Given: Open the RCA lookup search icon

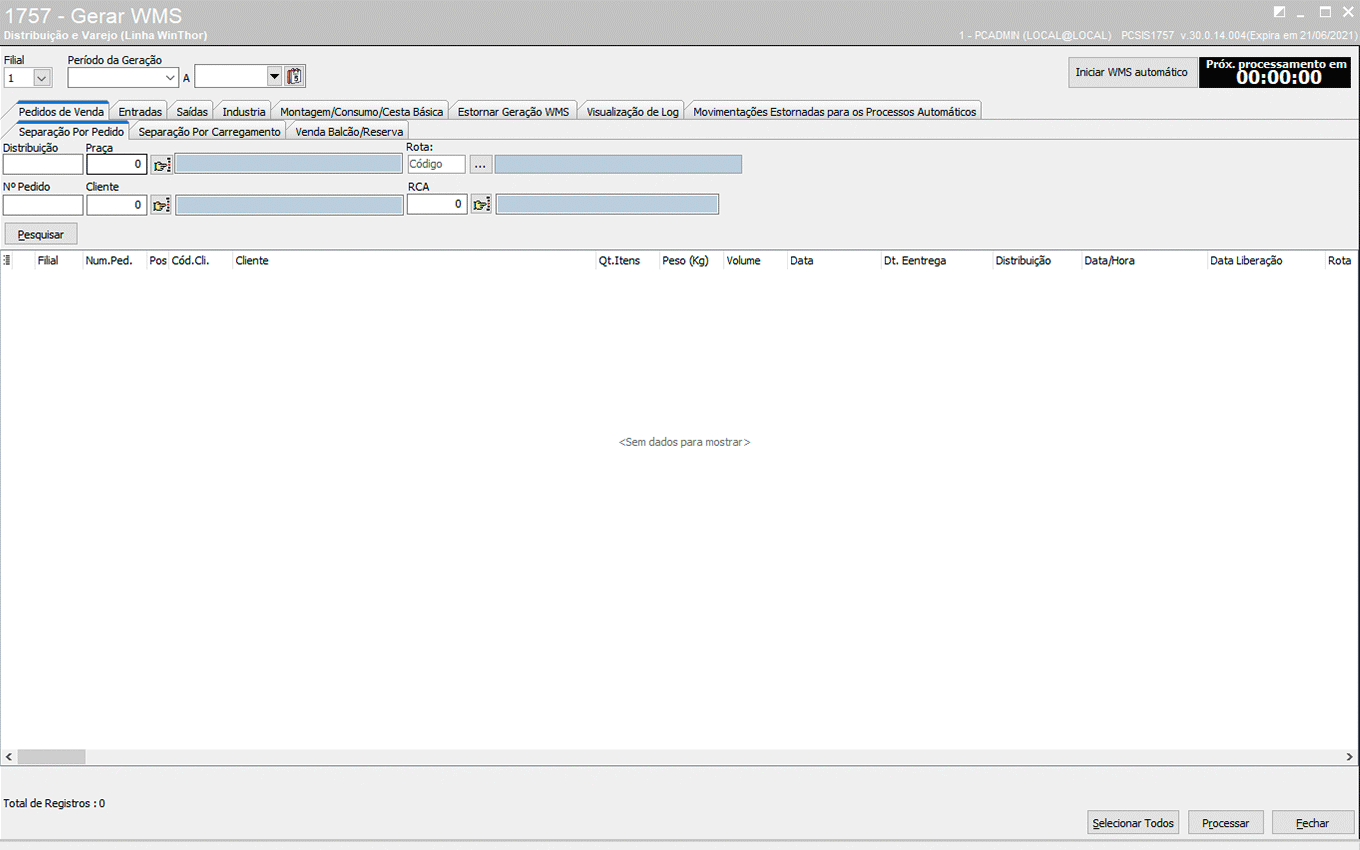Looking at the screenshot, I should click(481, 205).
